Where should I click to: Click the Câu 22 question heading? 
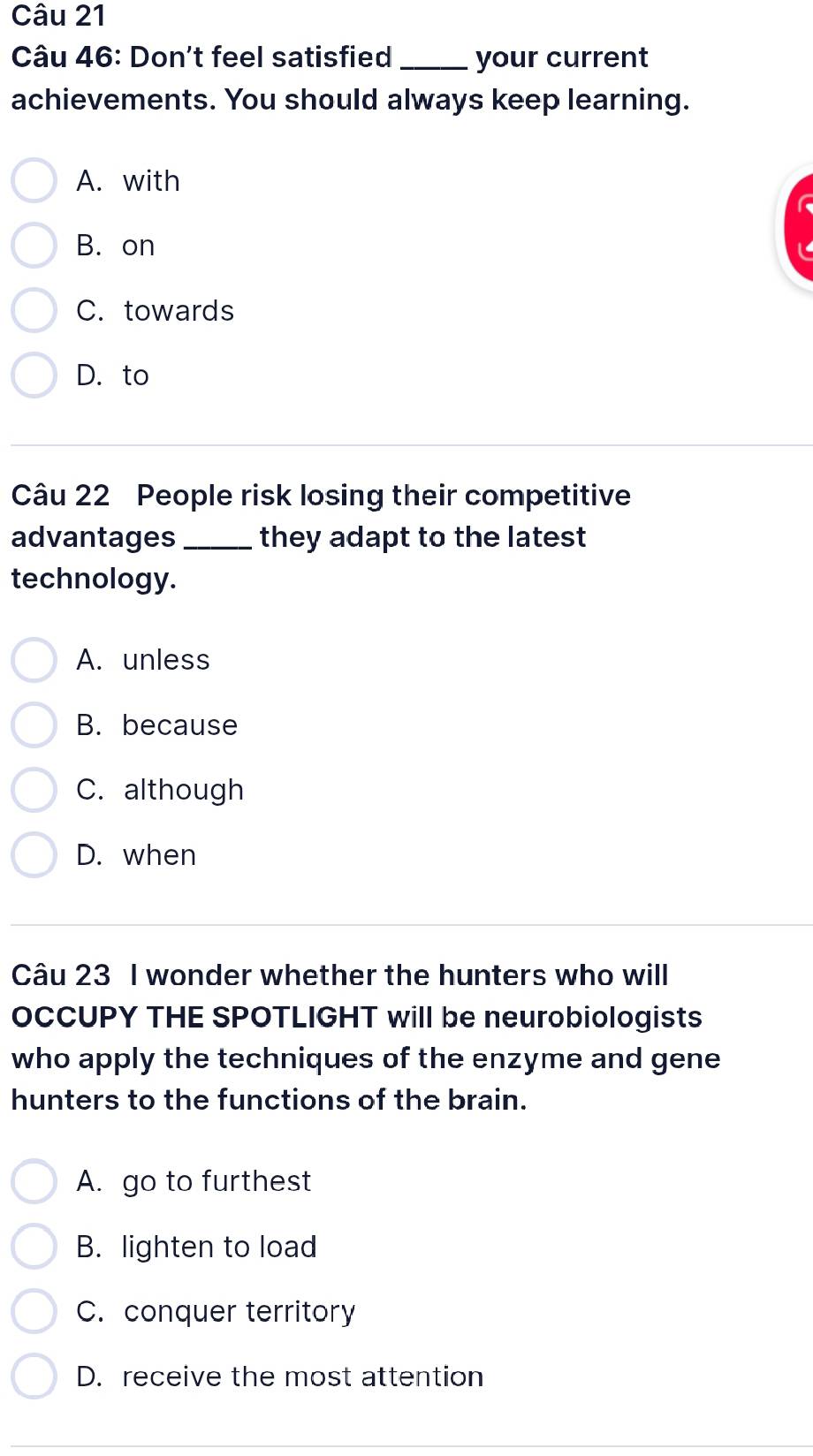click(60, 495)
